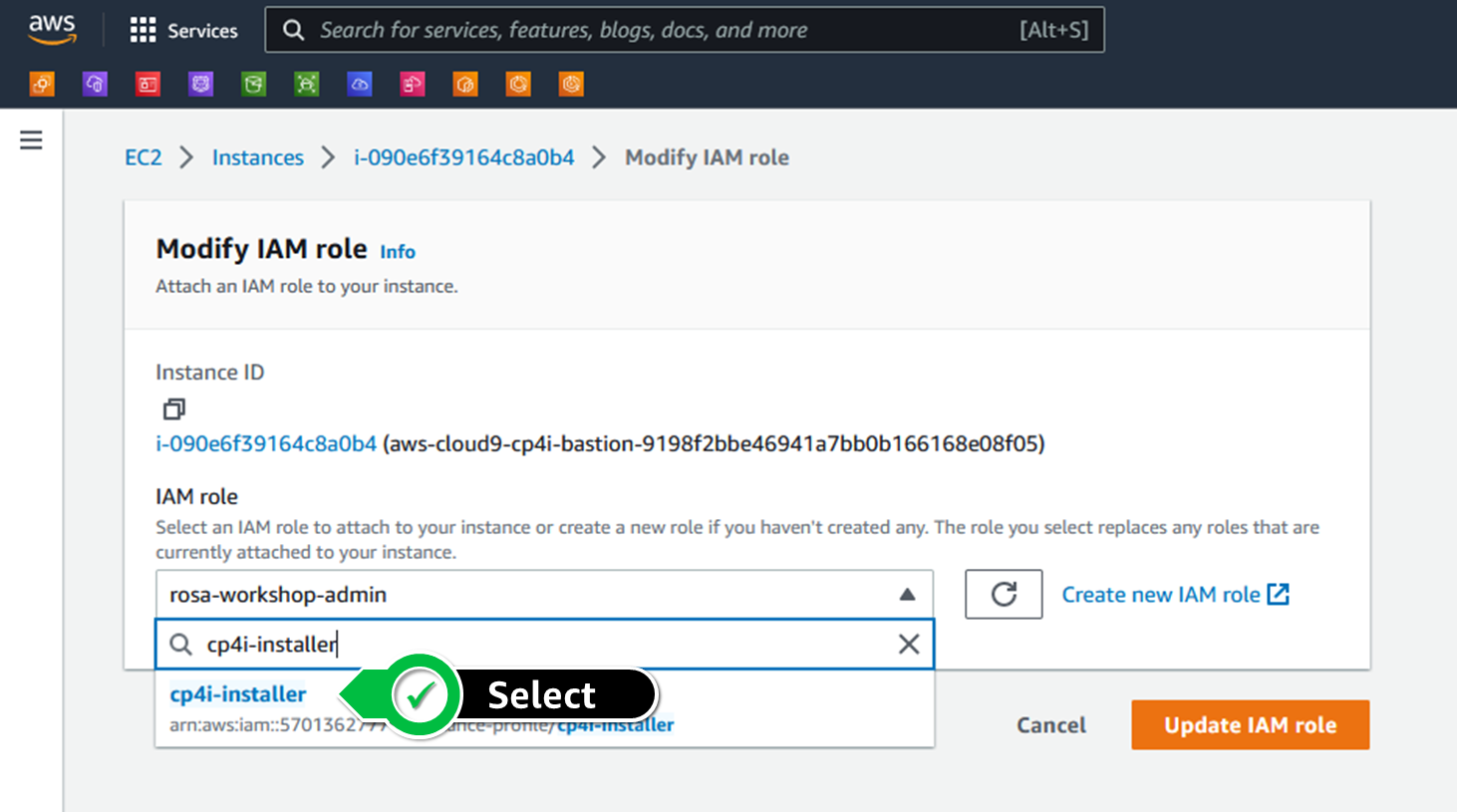
Task: Click the leftmost green service shortcut in favorites bar
Action: (253, 84)
